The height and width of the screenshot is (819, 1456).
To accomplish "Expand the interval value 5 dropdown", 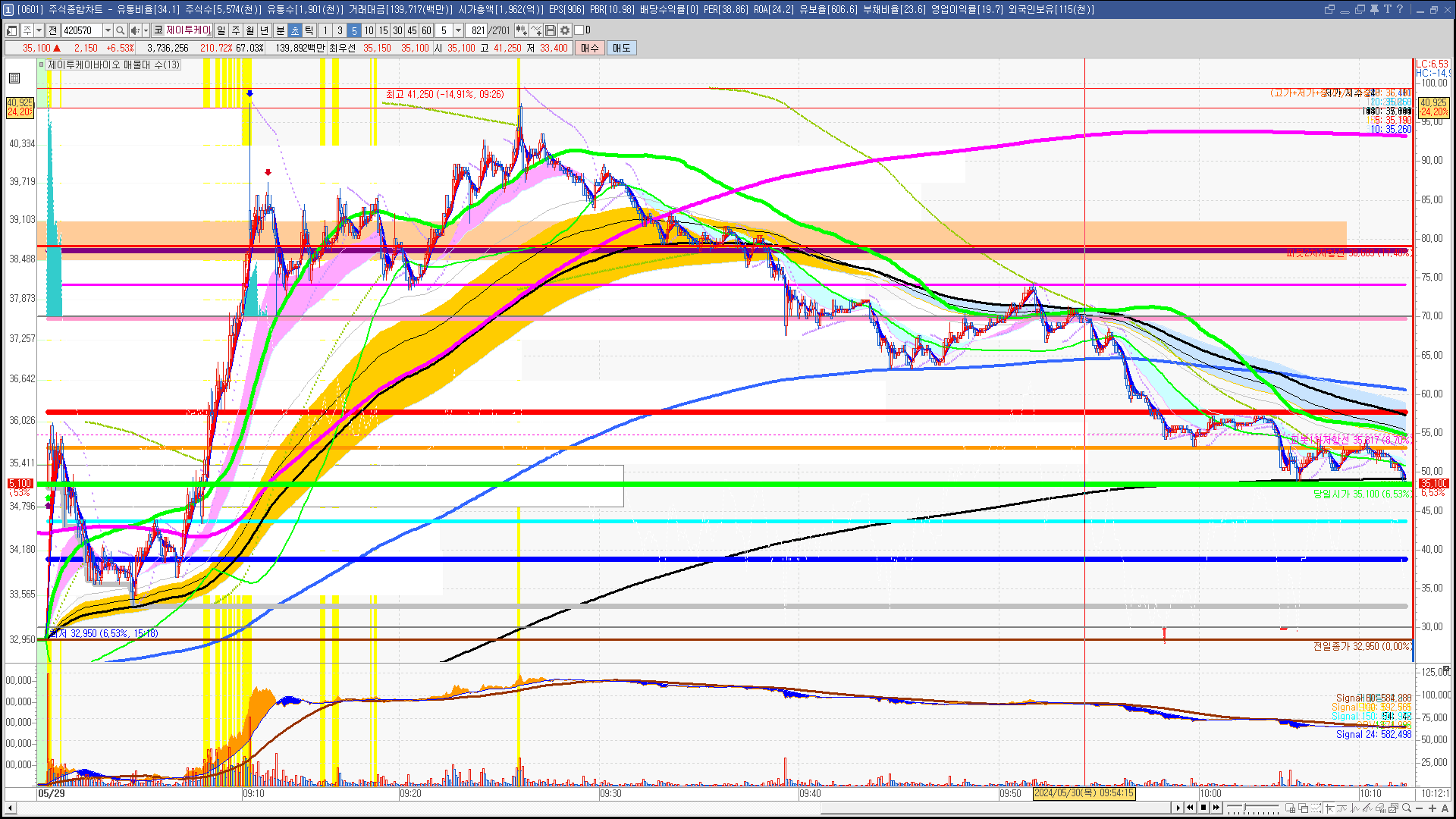I will point(458,30).
